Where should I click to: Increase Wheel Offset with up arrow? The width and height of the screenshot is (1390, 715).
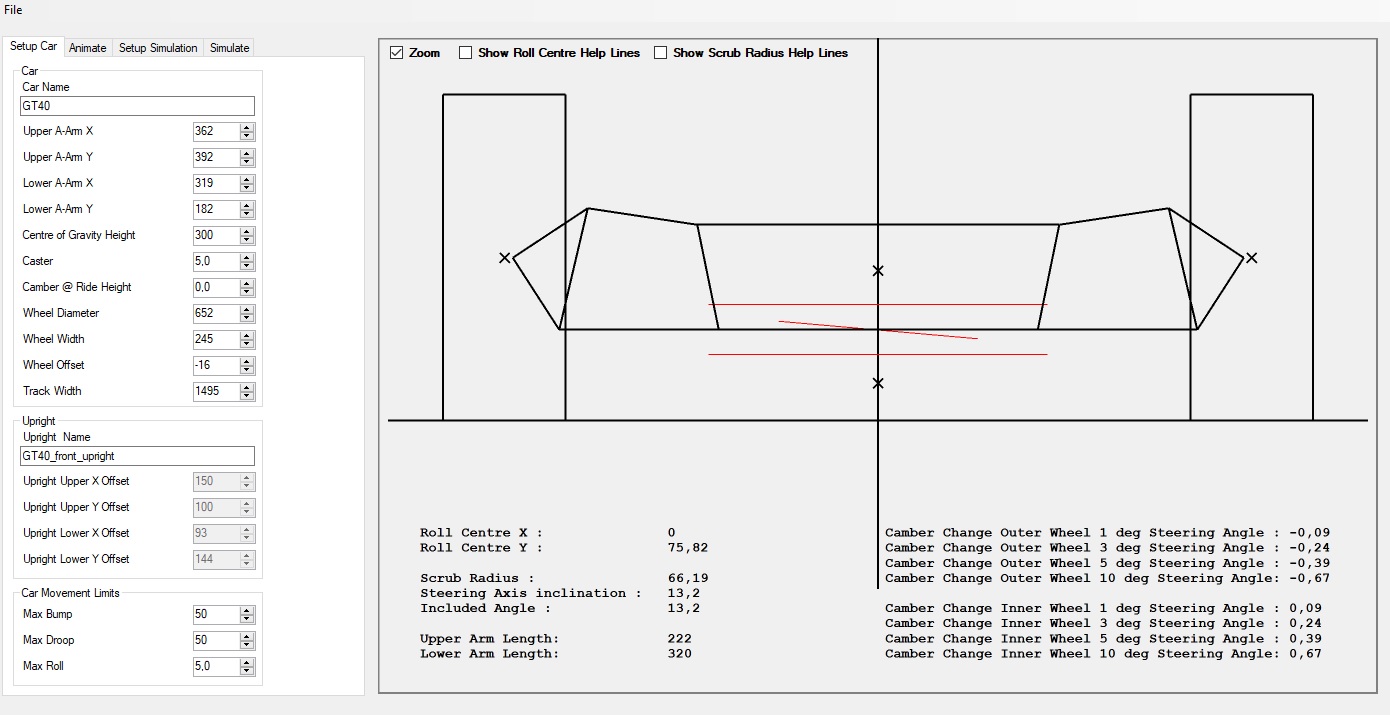pos(247,361)
